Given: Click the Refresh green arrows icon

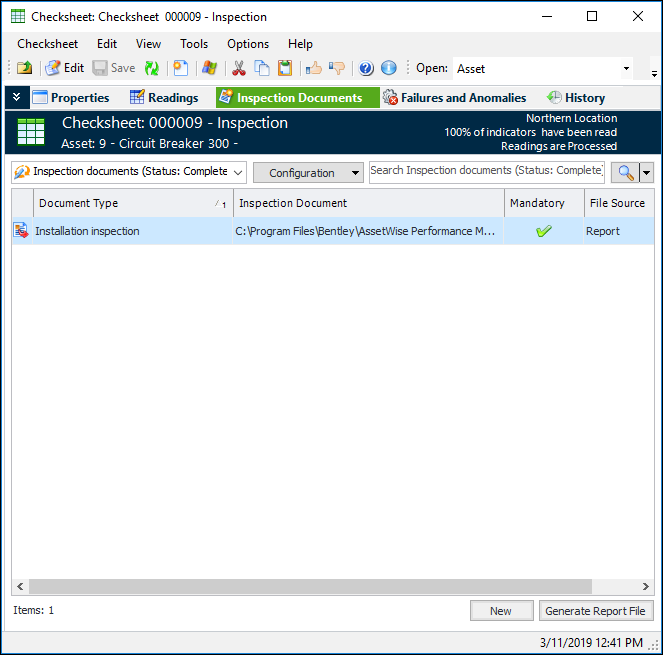Looking at the screenshot, I should tap(152, 68).
